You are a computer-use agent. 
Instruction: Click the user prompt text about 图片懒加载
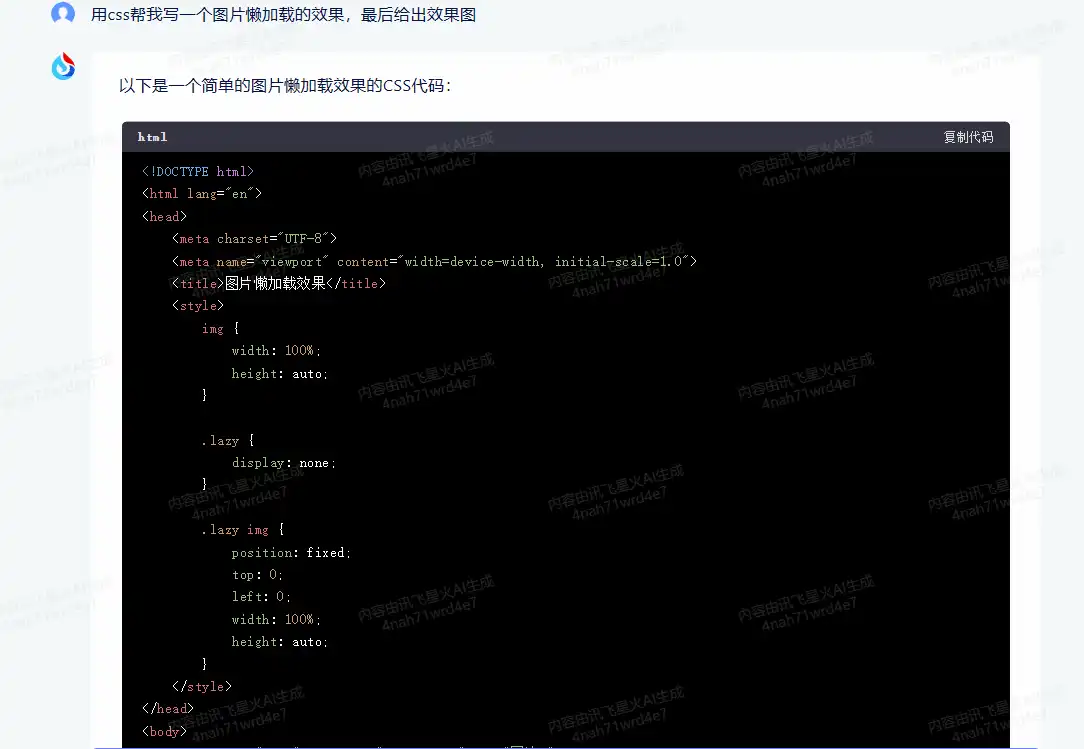(x=283, y=15)
